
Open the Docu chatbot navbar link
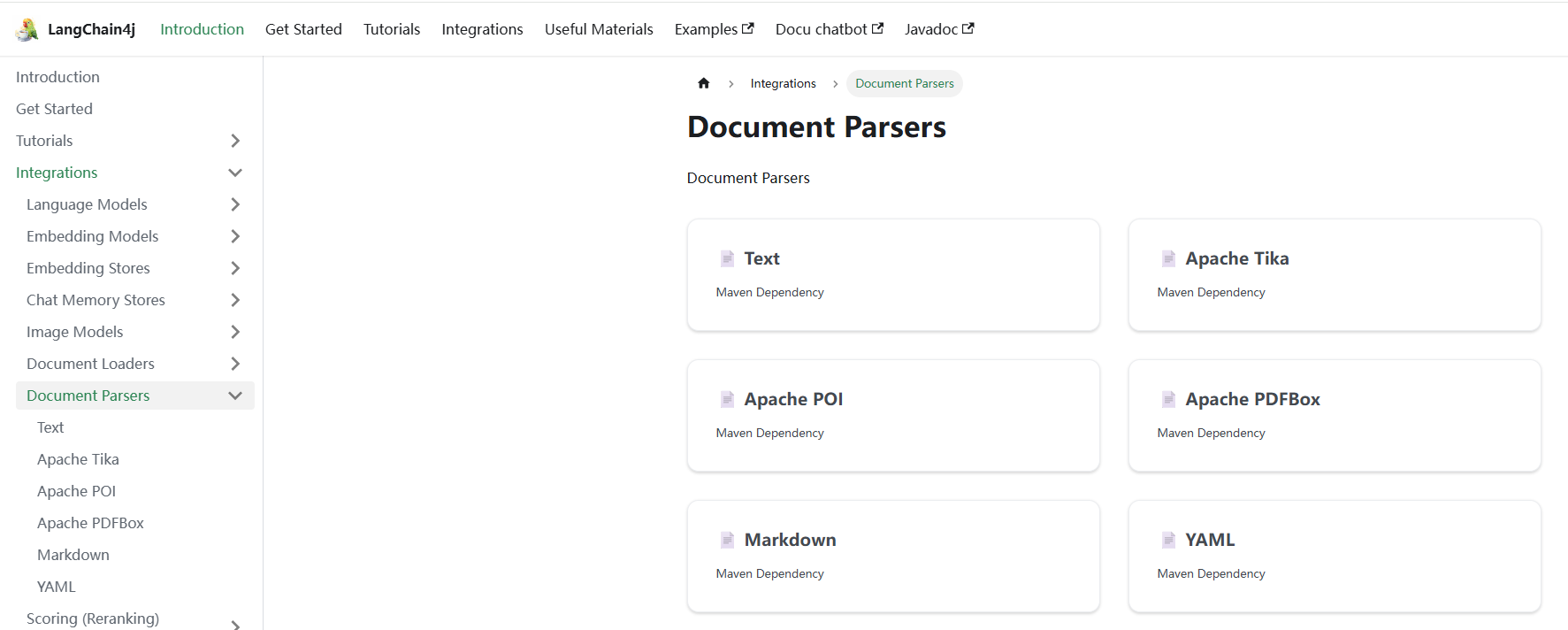pos(829,29)
